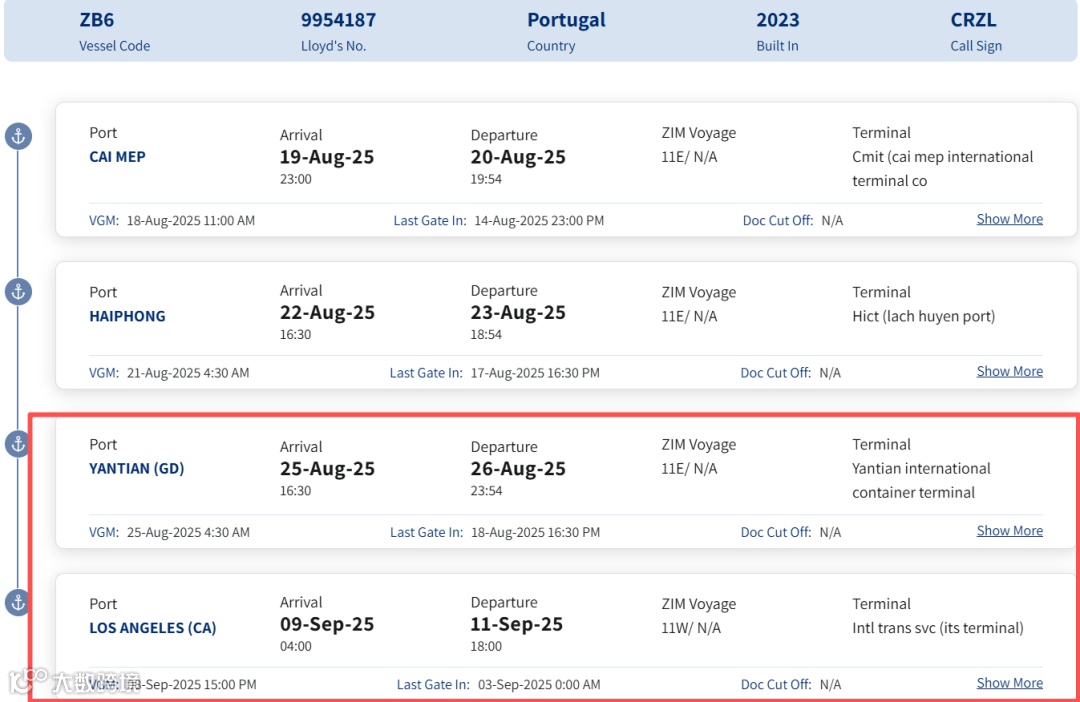
Task: Expand Show More for Los Angeles port
Action: pos(1009,683)
